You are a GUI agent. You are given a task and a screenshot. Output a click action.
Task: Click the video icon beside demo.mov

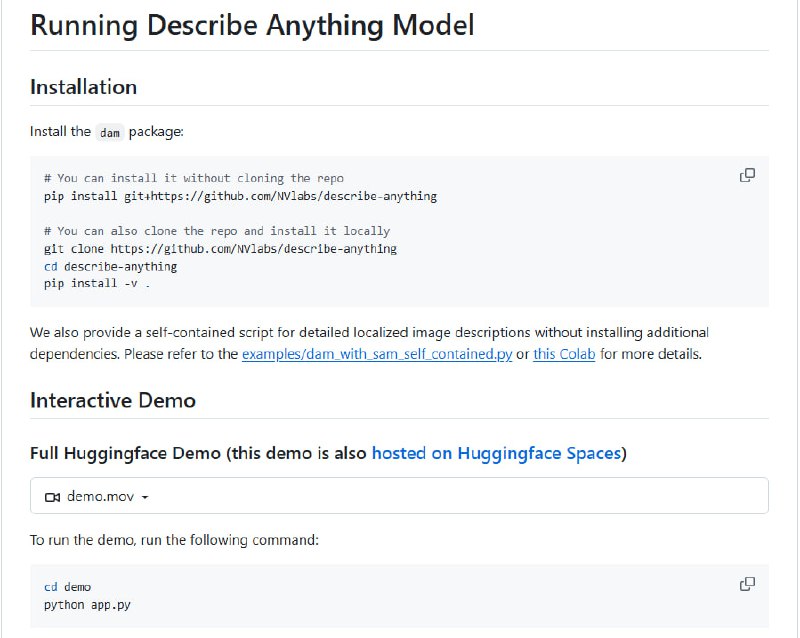(x=53, y=497)
